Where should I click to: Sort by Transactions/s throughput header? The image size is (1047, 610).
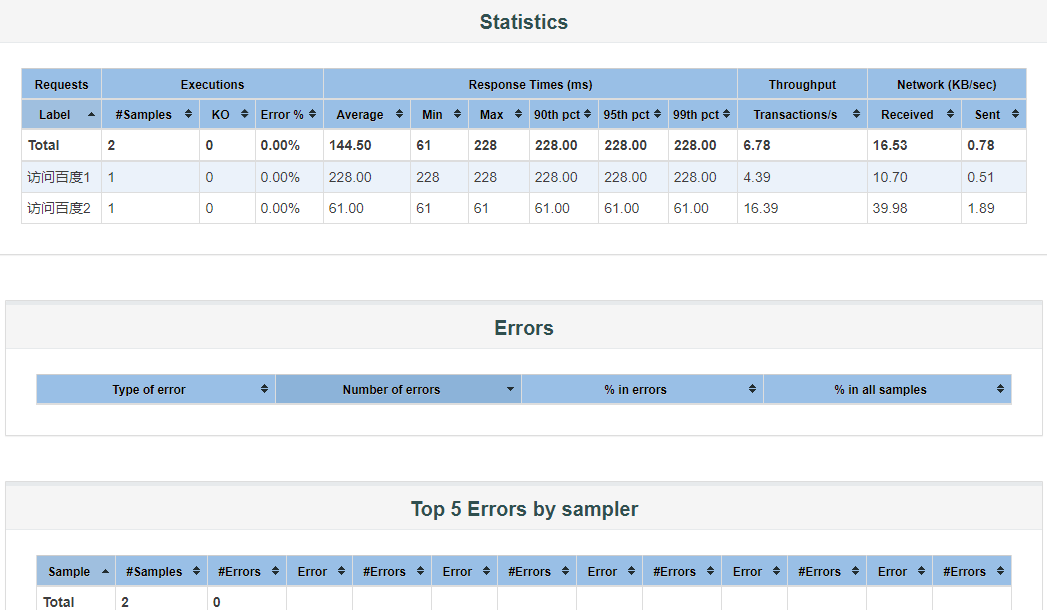(802, 114)
